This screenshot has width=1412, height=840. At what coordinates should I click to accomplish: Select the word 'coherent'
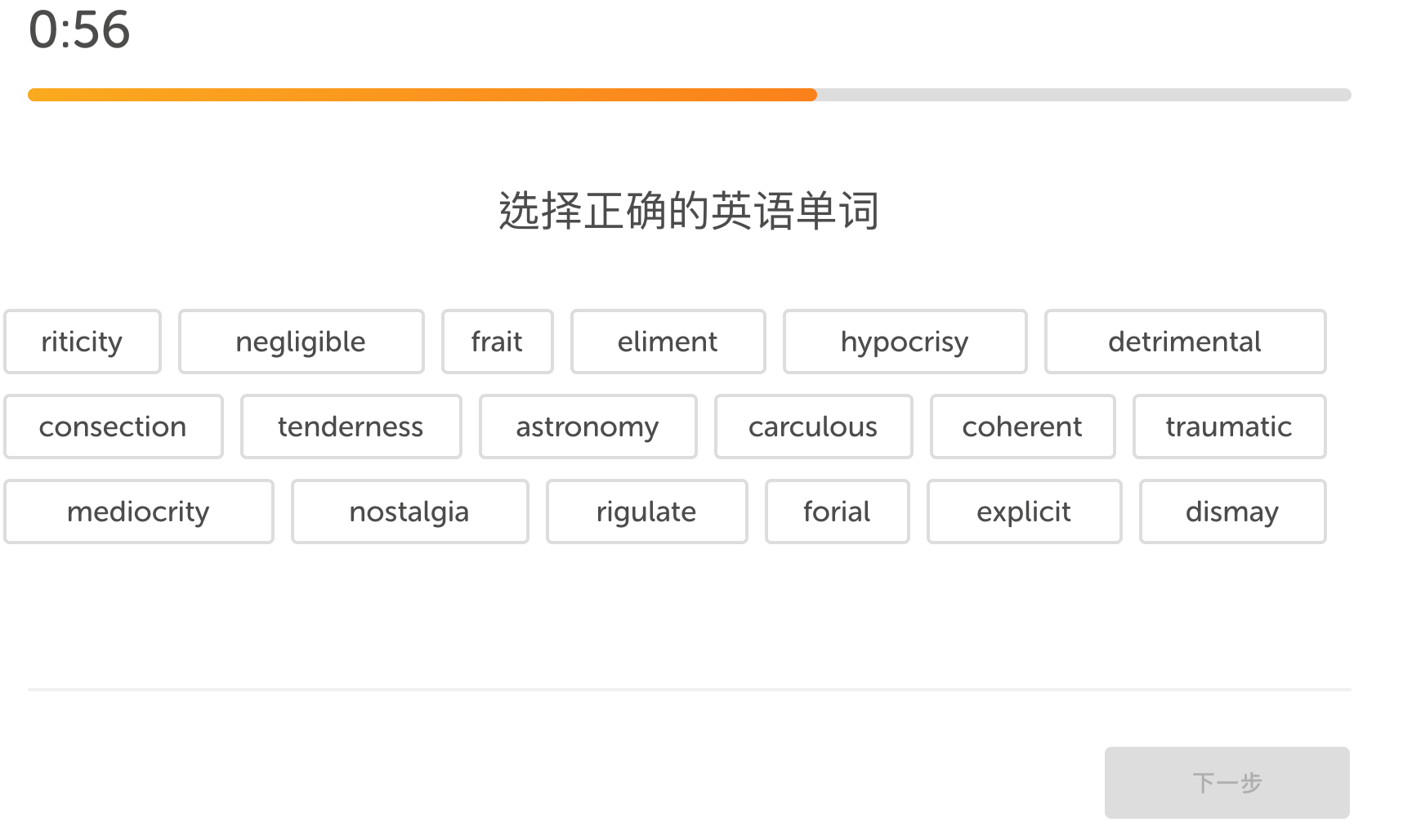click(x=1022, y=427)
